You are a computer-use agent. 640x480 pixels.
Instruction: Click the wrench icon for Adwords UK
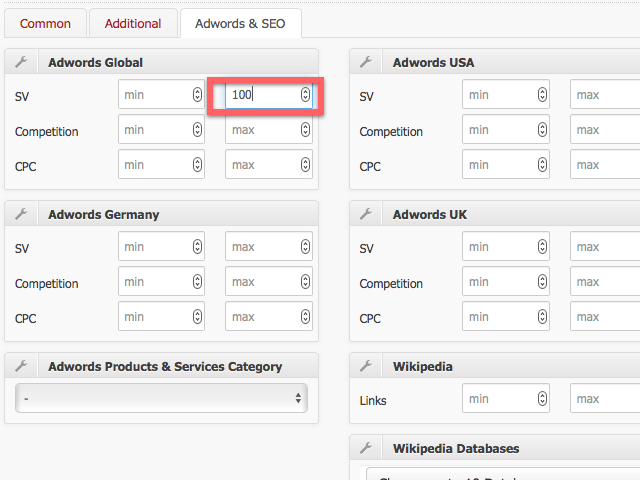[x=366, y=214]
